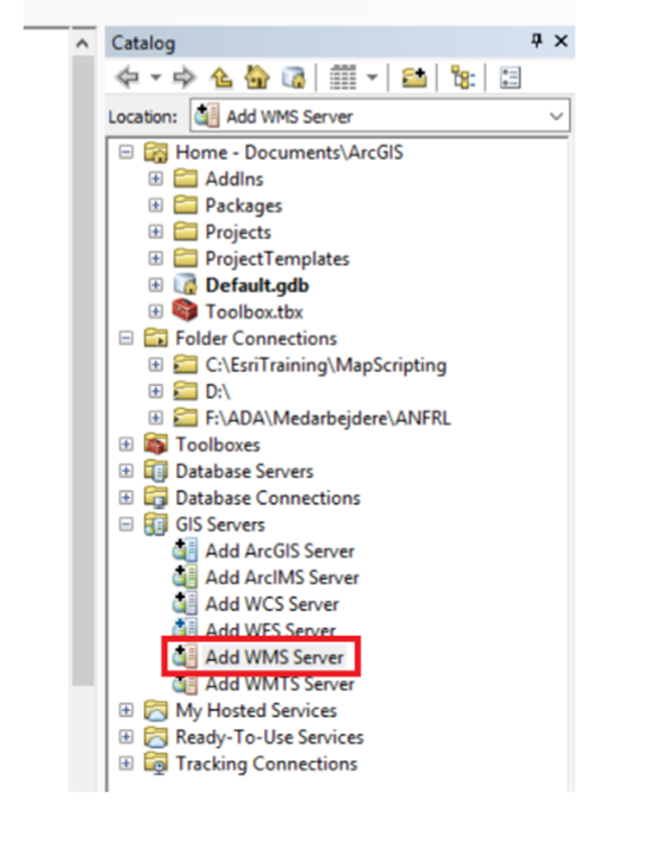Image resolution: width=666 pixels, height=856 pixels.
Task: Collapse the Home - Documents\ArcGIS node
Action: pyautogui.click(x=126, y=152)
